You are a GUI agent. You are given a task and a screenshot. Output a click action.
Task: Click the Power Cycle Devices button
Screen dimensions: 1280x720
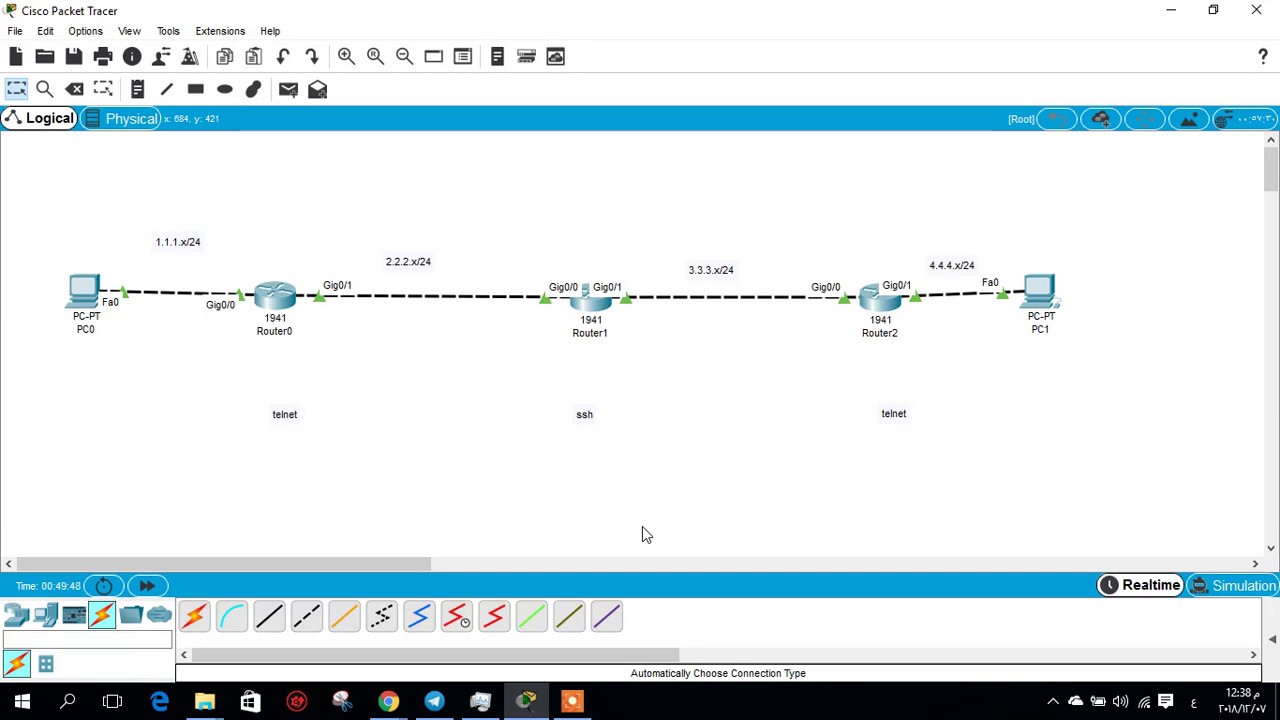click(104, 586)
